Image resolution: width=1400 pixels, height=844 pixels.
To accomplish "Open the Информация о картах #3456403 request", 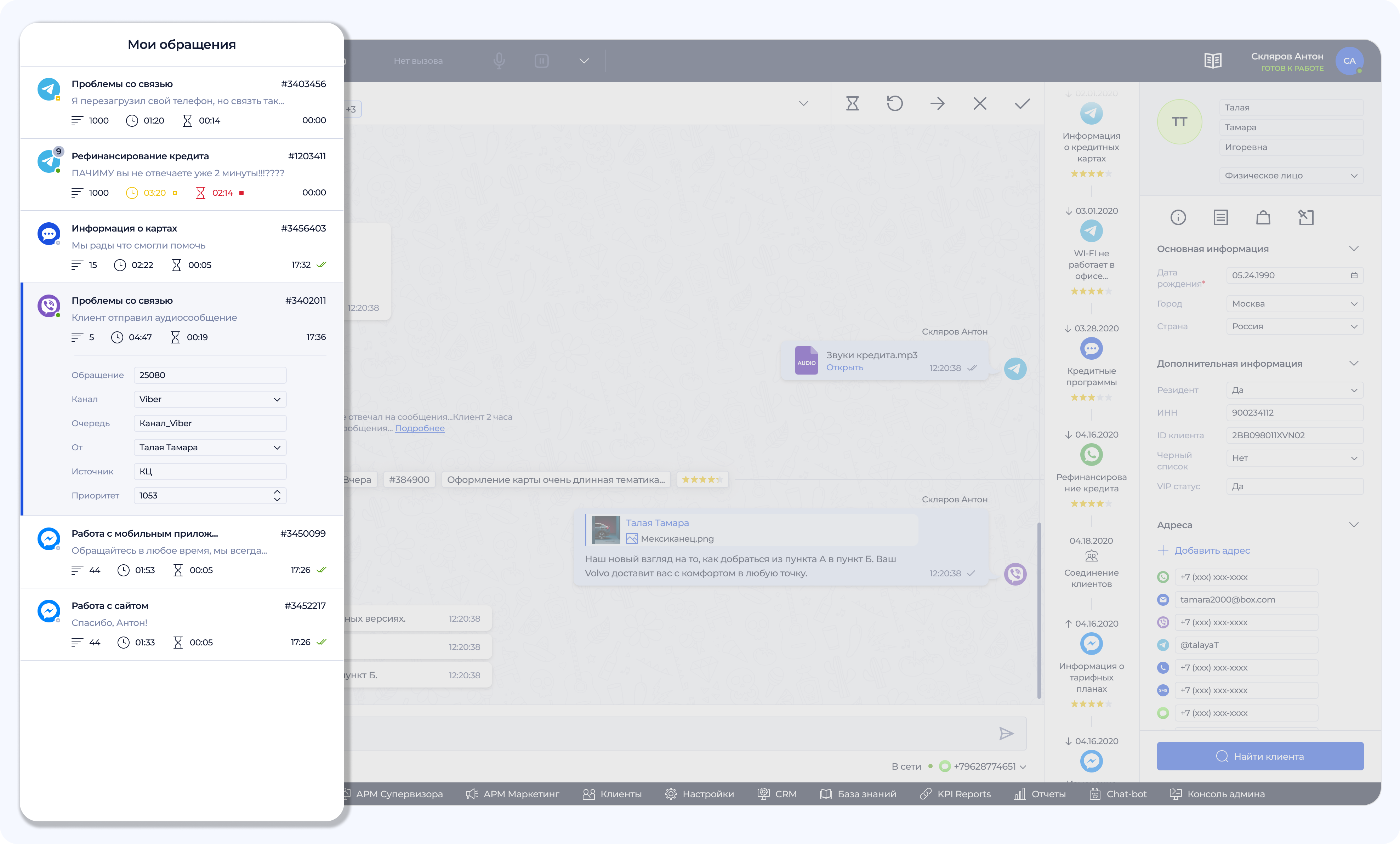I will click(182, 246).
